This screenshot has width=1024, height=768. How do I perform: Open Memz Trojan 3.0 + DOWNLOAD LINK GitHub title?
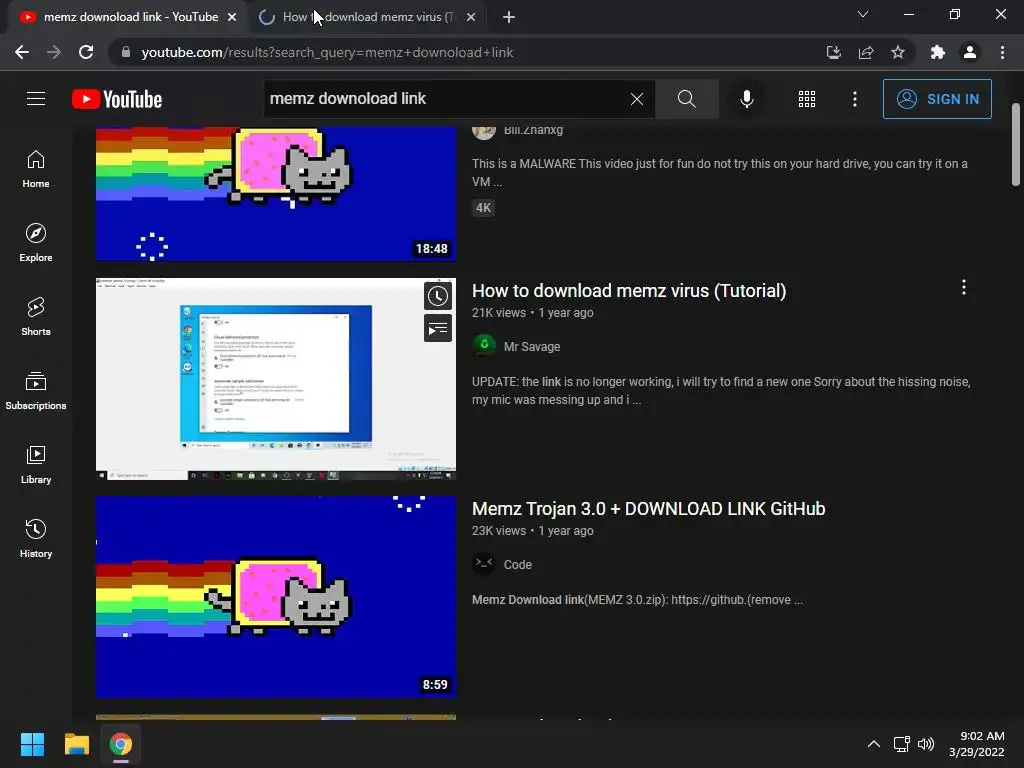coord(648,509)
